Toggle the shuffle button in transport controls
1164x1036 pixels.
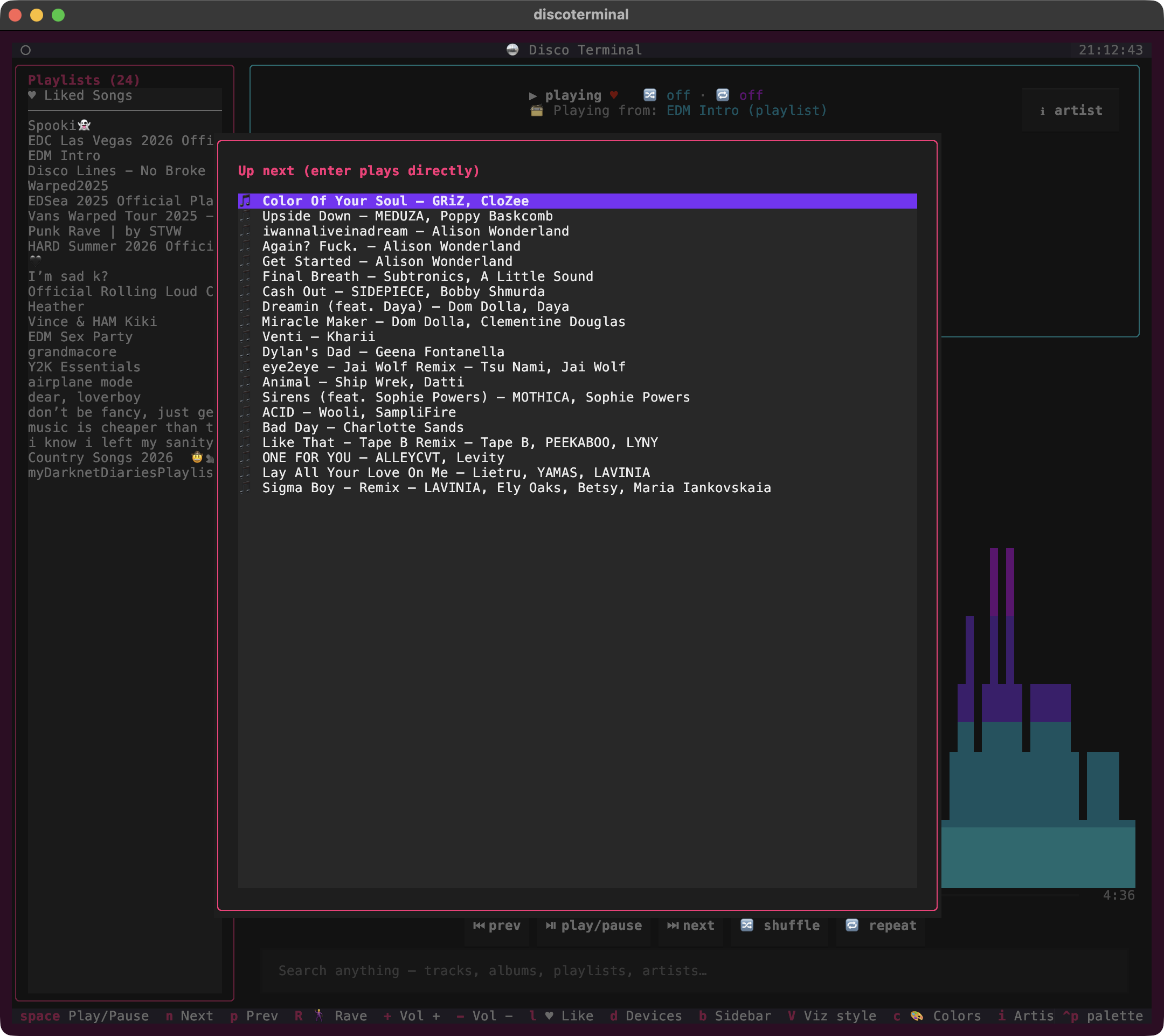click(780, 926)
